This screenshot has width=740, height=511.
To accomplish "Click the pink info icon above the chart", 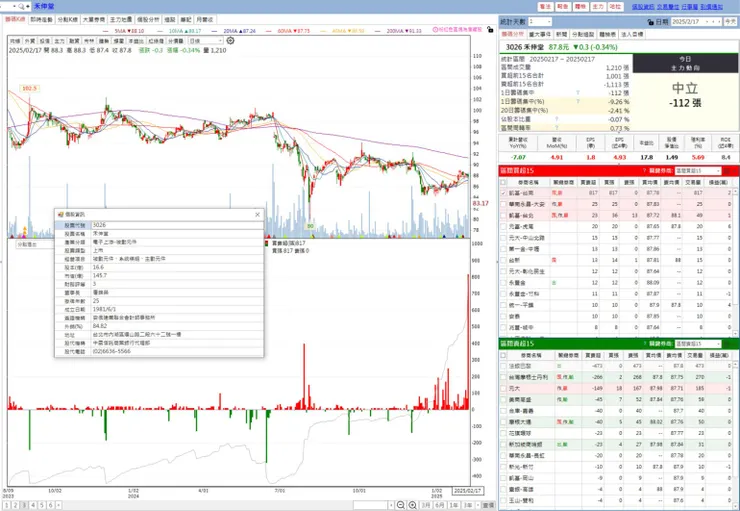I will [435, 30].
